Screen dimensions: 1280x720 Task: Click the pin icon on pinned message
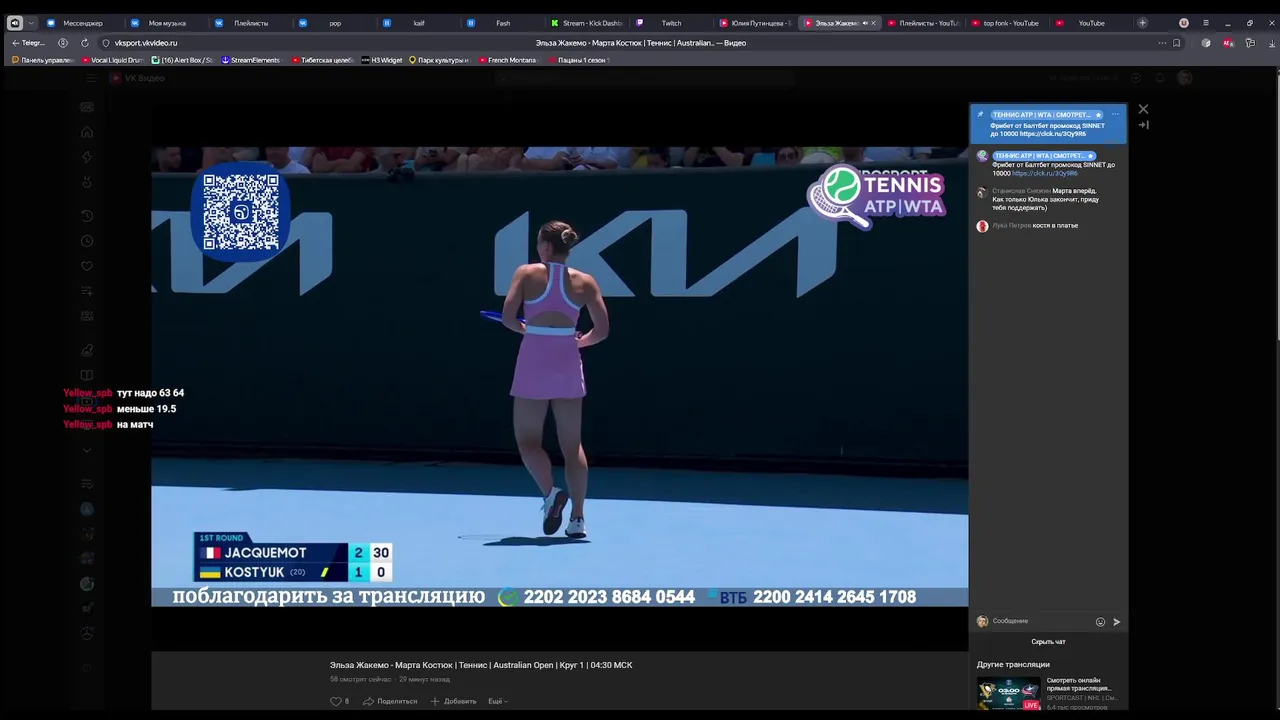[x=981, y=115]
